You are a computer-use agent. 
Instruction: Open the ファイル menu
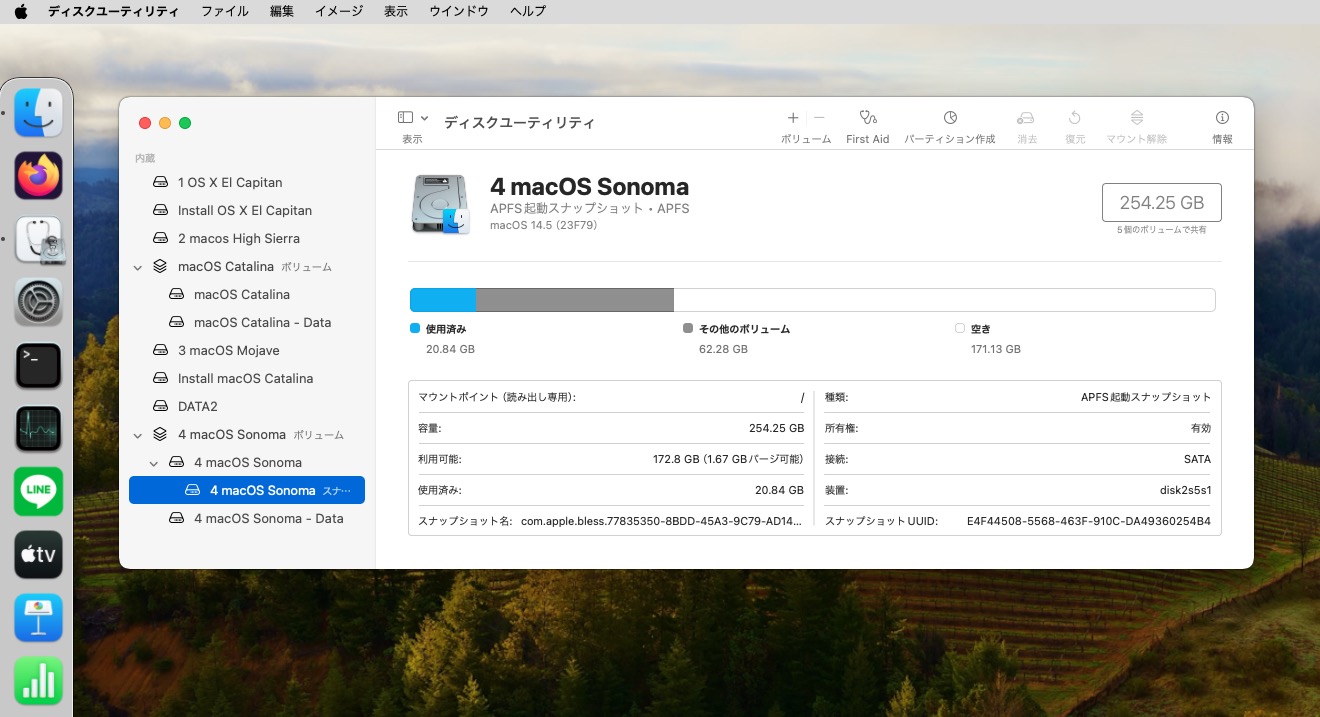coord(225,11)
